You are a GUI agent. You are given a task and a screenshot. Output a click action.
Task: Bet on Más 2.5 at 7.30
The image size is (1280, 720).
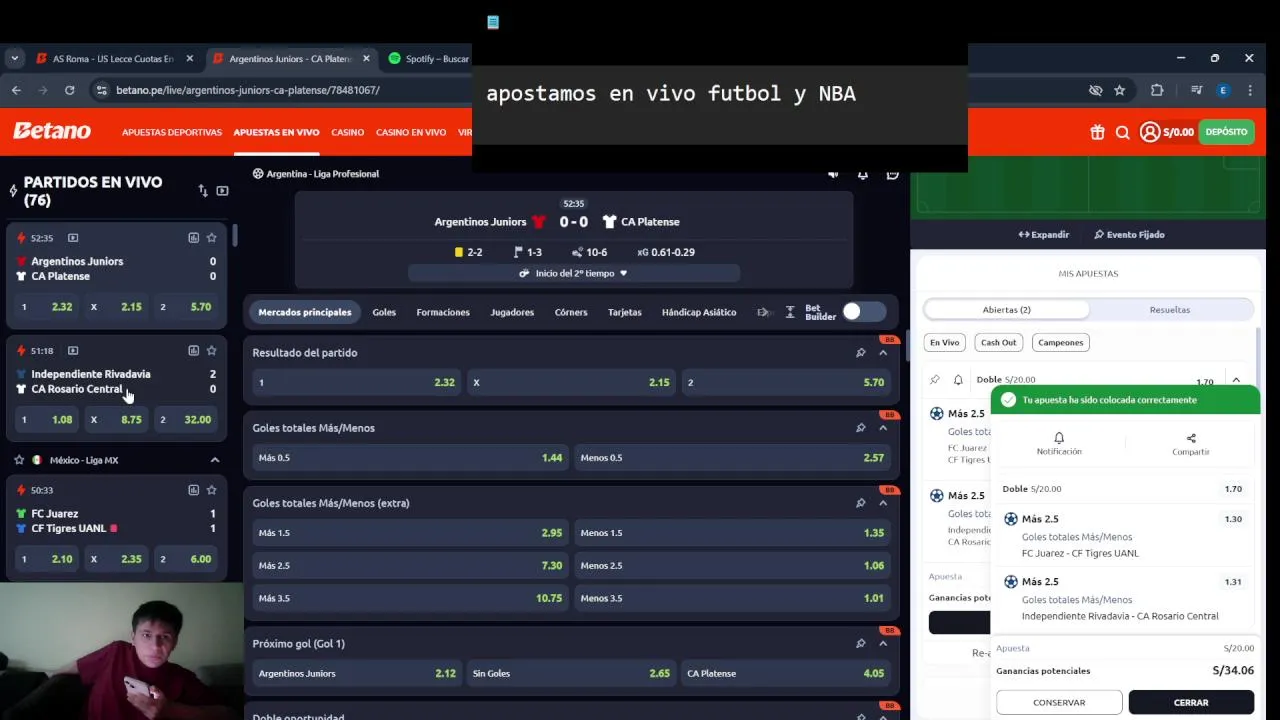click(x=410, y=565)
